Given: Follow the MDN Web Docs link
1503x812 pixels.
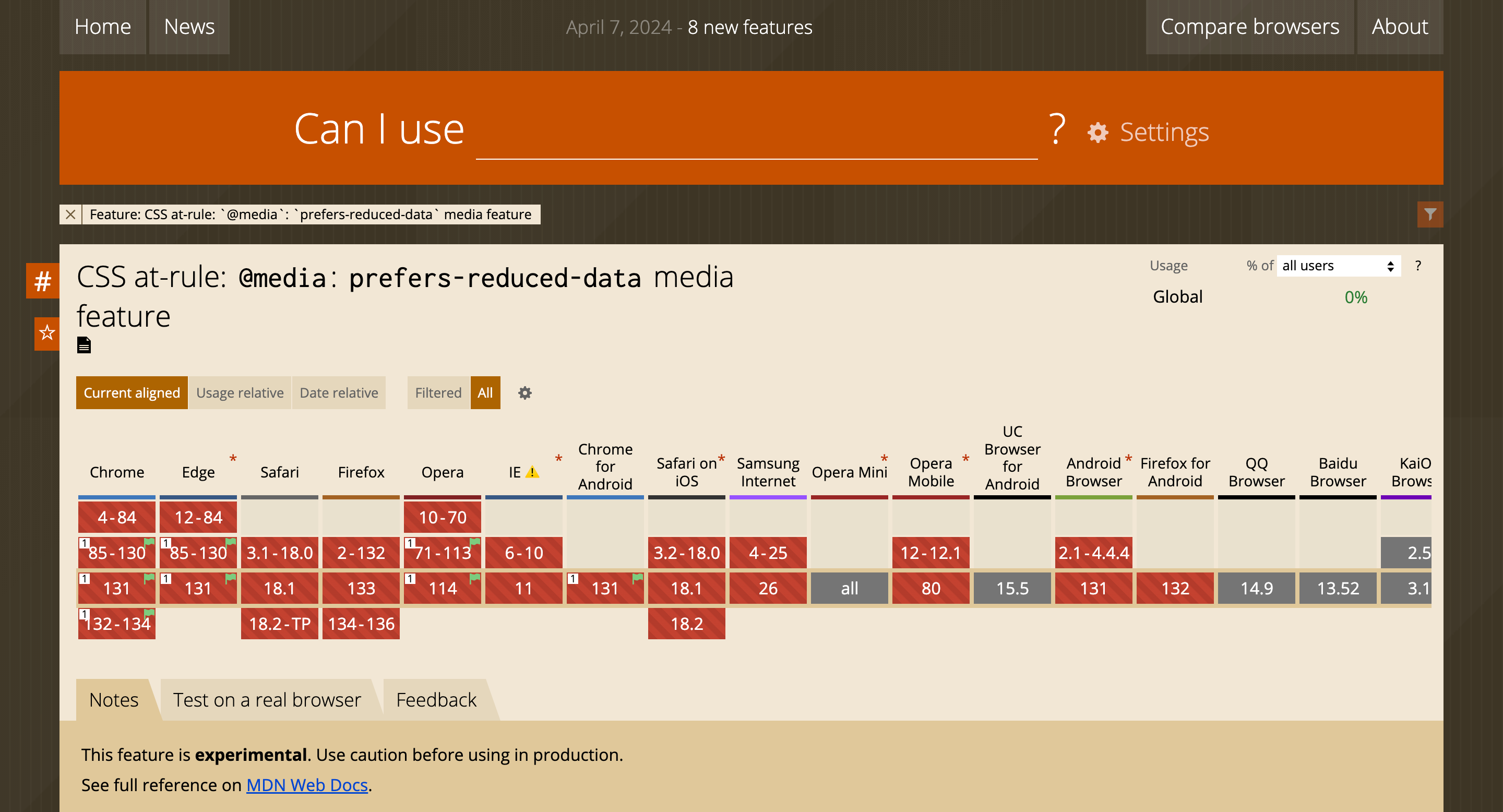Looking at the screenshot, I should click(306, 784).
